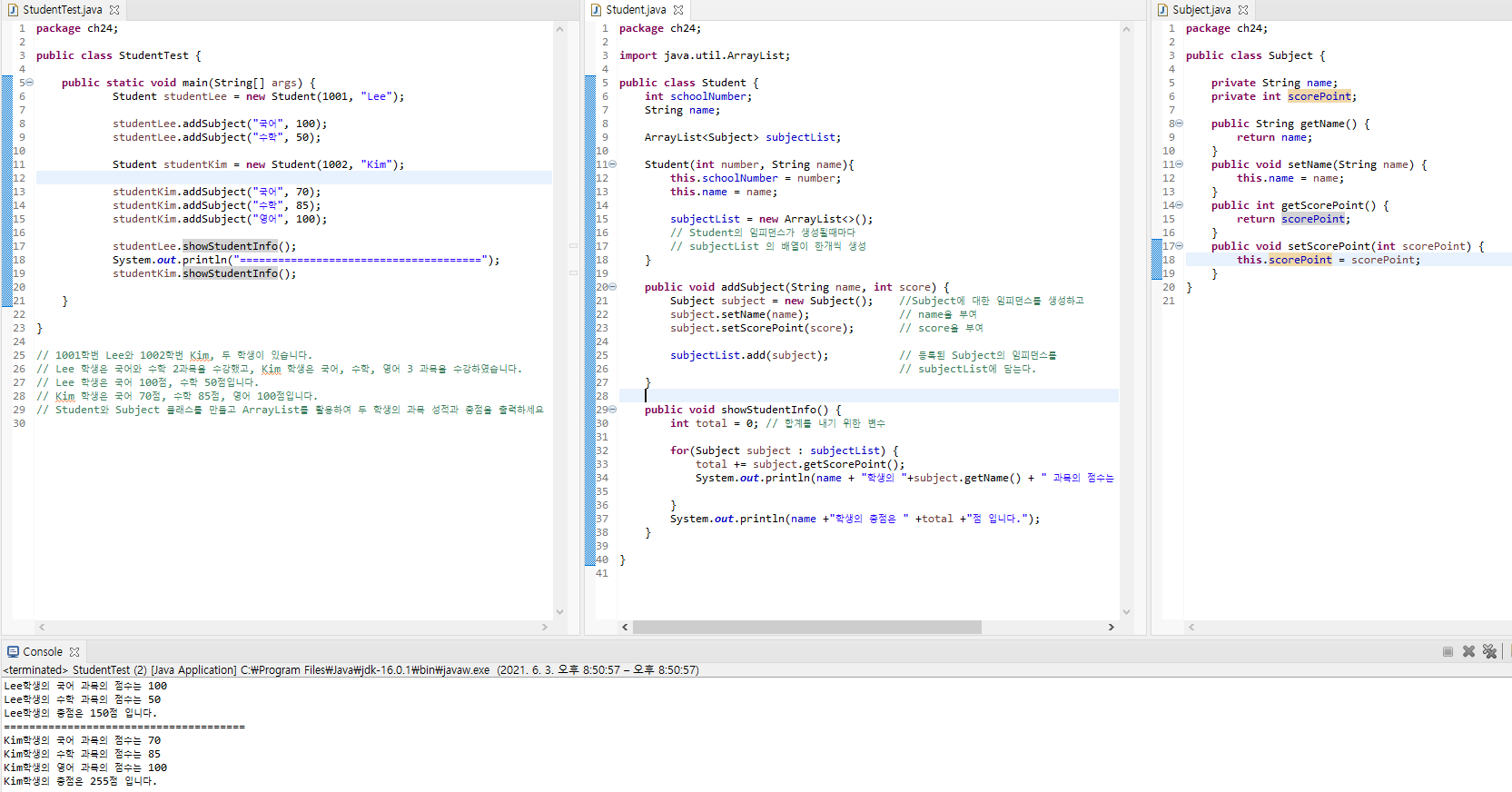Click up scroll arrow in StudentTest.java editor
This screenshot has height=792, width=1512.
coord(559,29)
